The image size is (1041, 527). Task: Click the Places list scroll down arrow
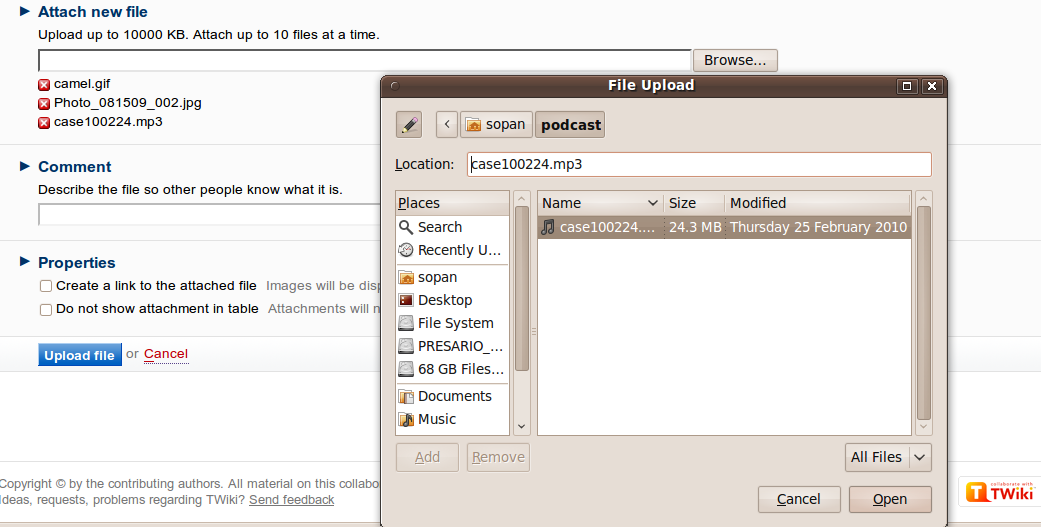(522, 426)
